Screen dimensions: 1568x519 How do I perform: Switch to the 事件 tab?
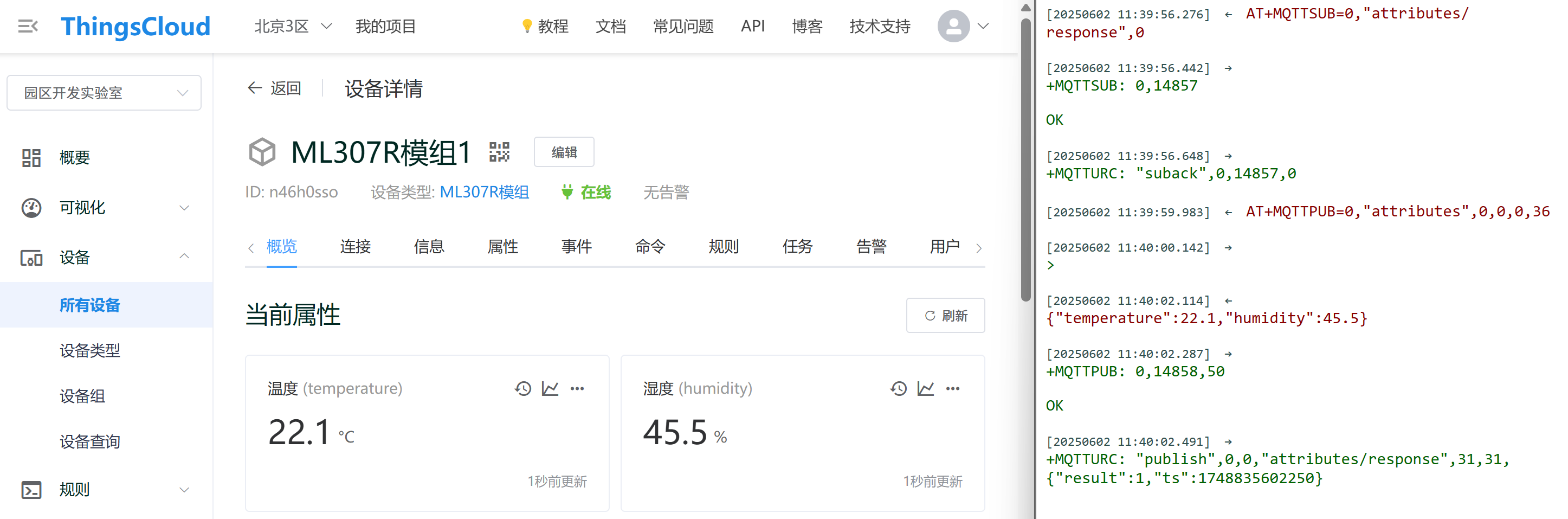pyautogui.click(x=577, y=247)
